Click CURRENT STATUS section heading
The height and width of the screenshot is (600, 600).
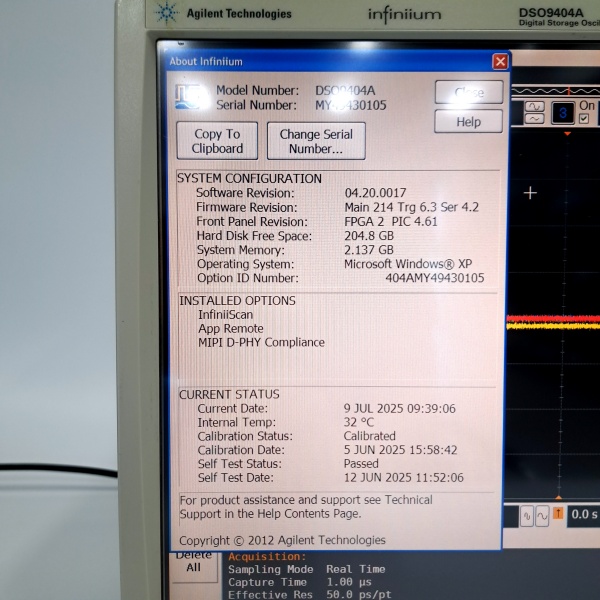[x=229, y=394]
